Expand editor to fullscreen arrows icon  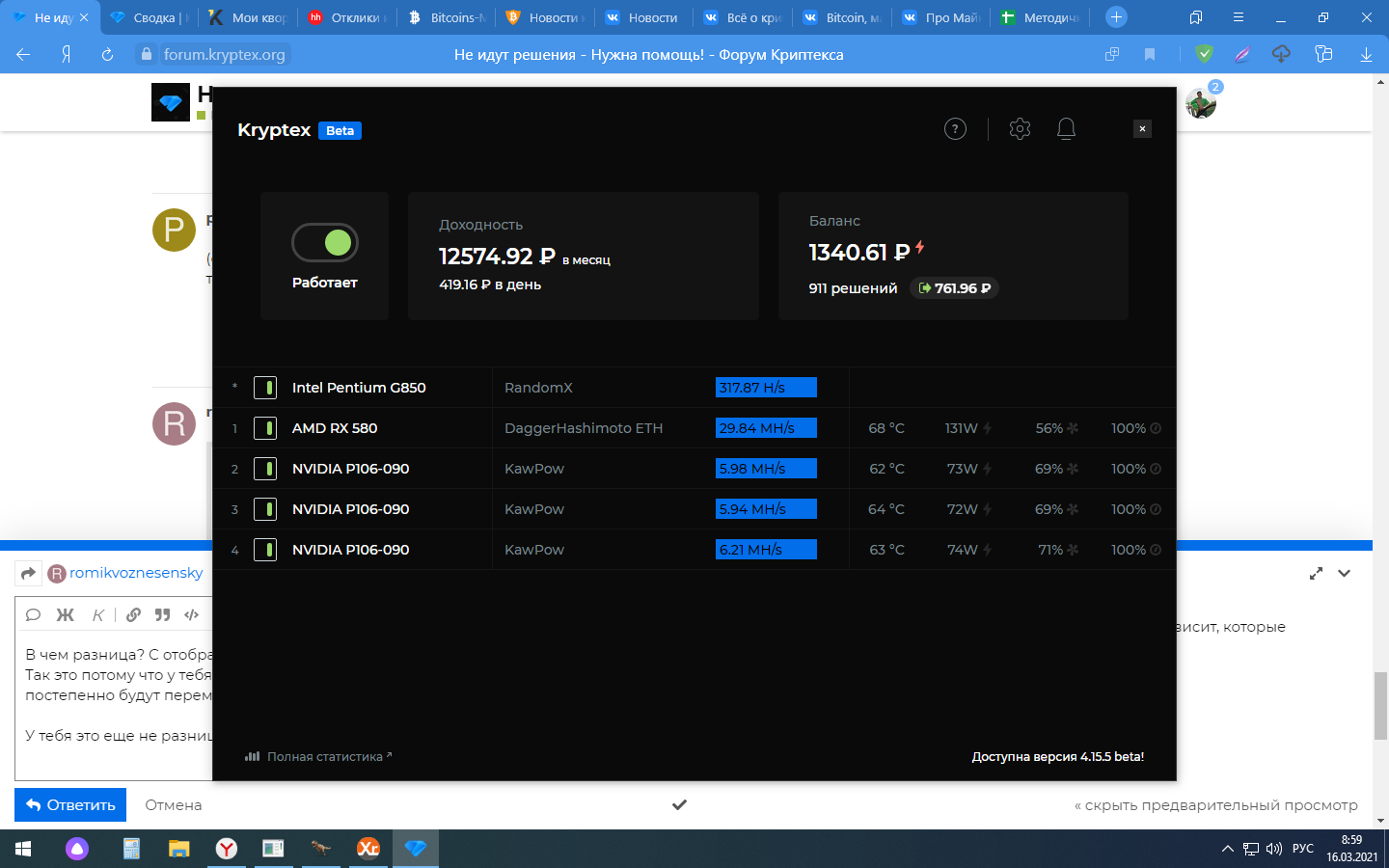click(1316, 573)
